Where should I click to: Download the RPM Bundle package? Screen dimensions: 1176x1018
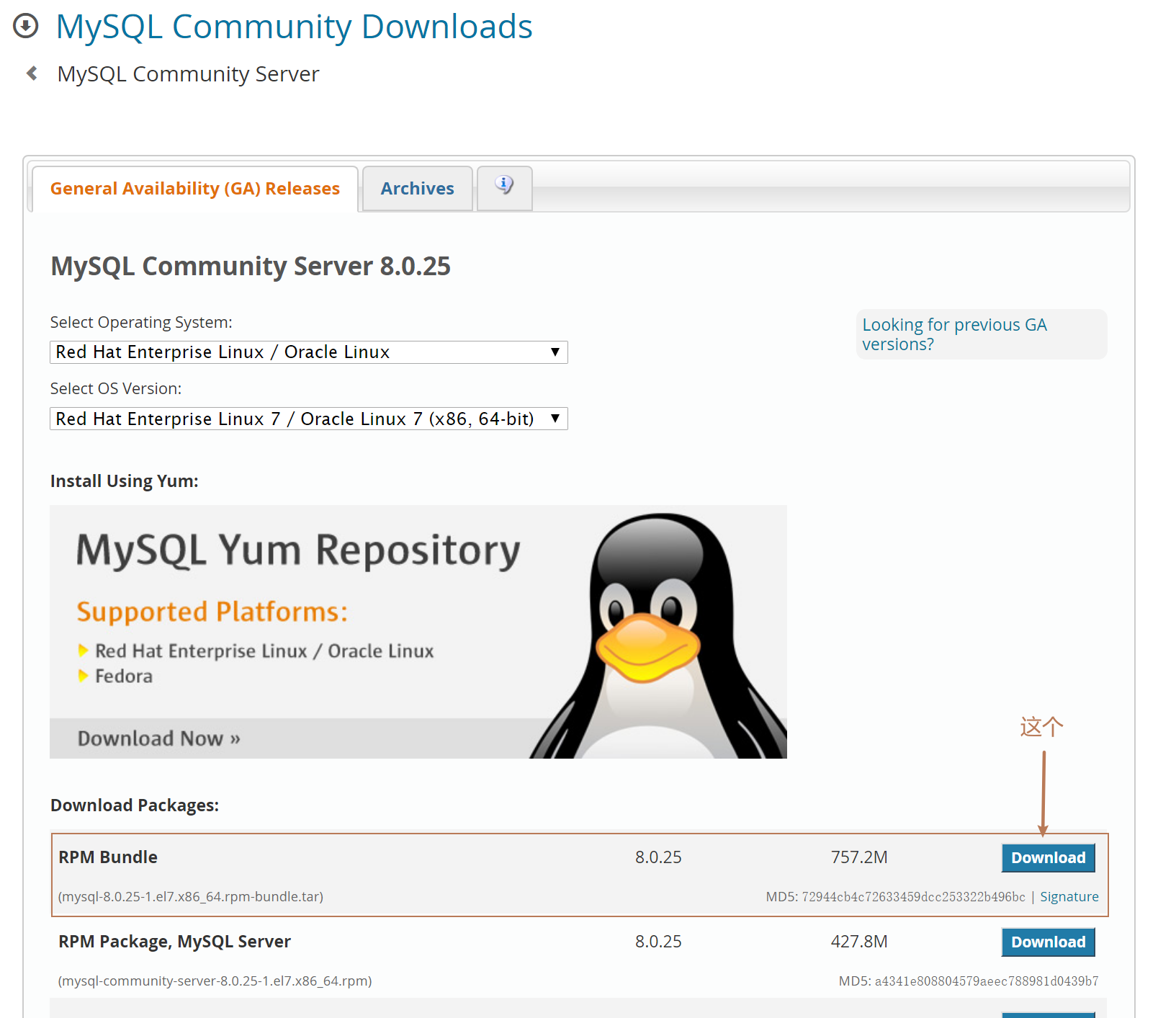[x=1049, y=858]
